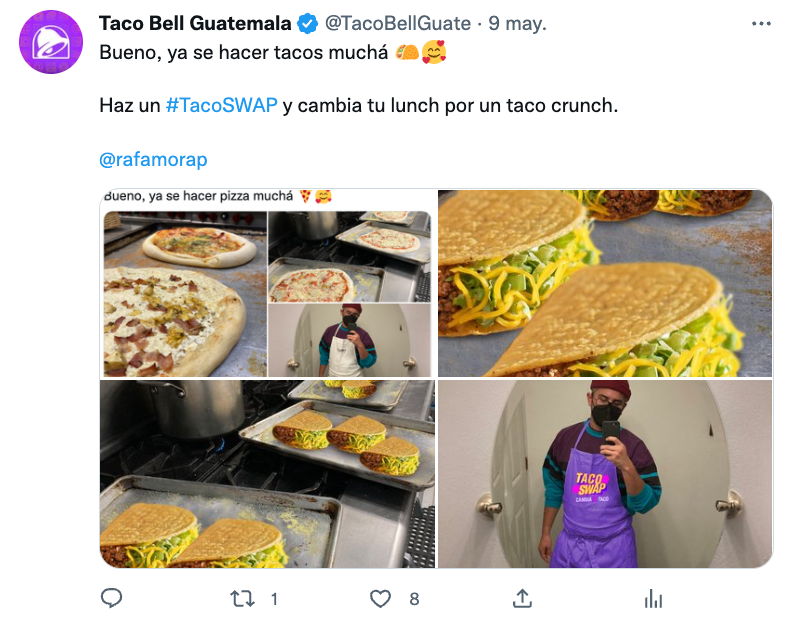Open the tacos on baking trays photo

(267, 474)
